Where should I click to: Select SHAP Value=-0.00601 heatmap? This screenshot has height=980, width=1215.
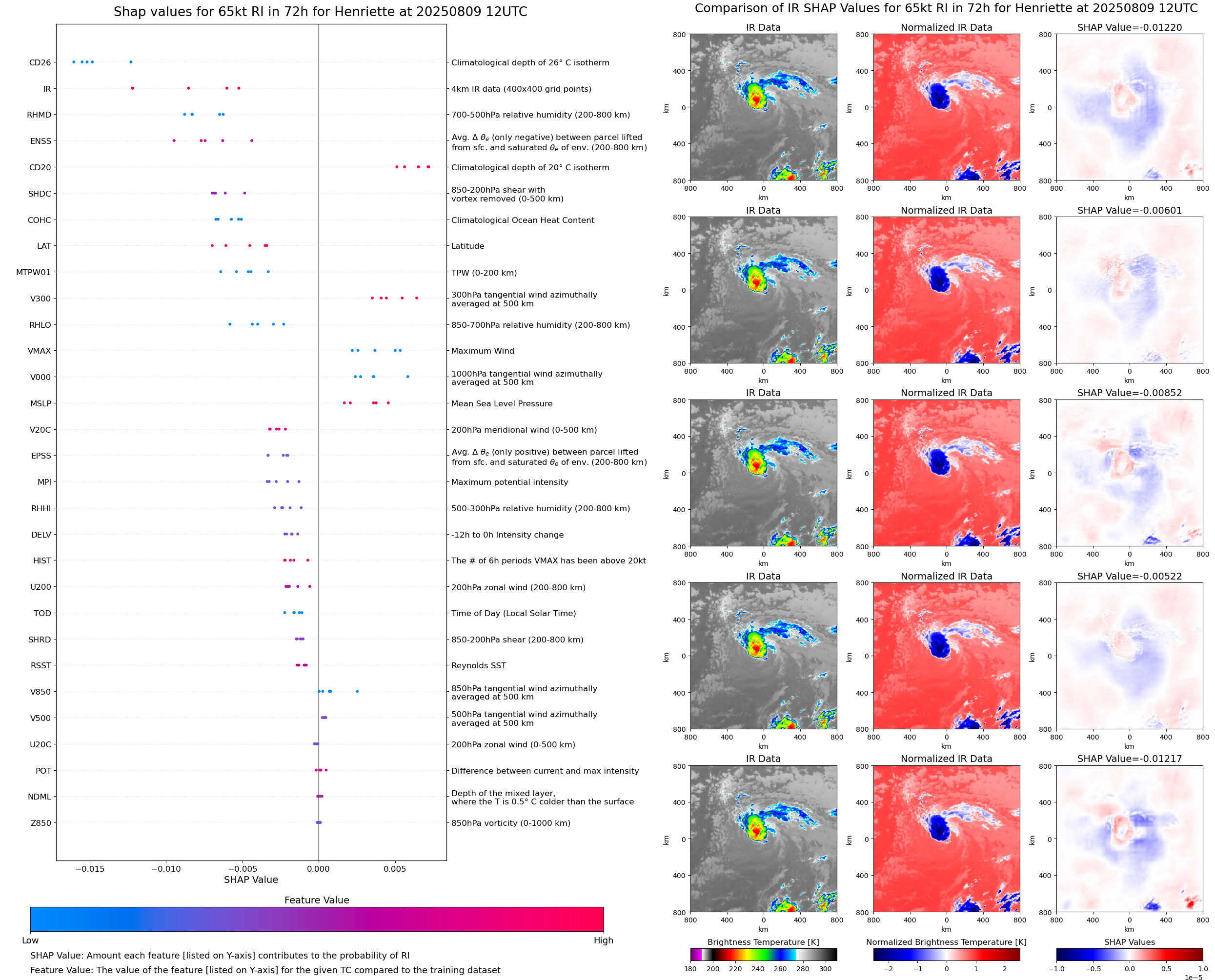point(1129,290)
